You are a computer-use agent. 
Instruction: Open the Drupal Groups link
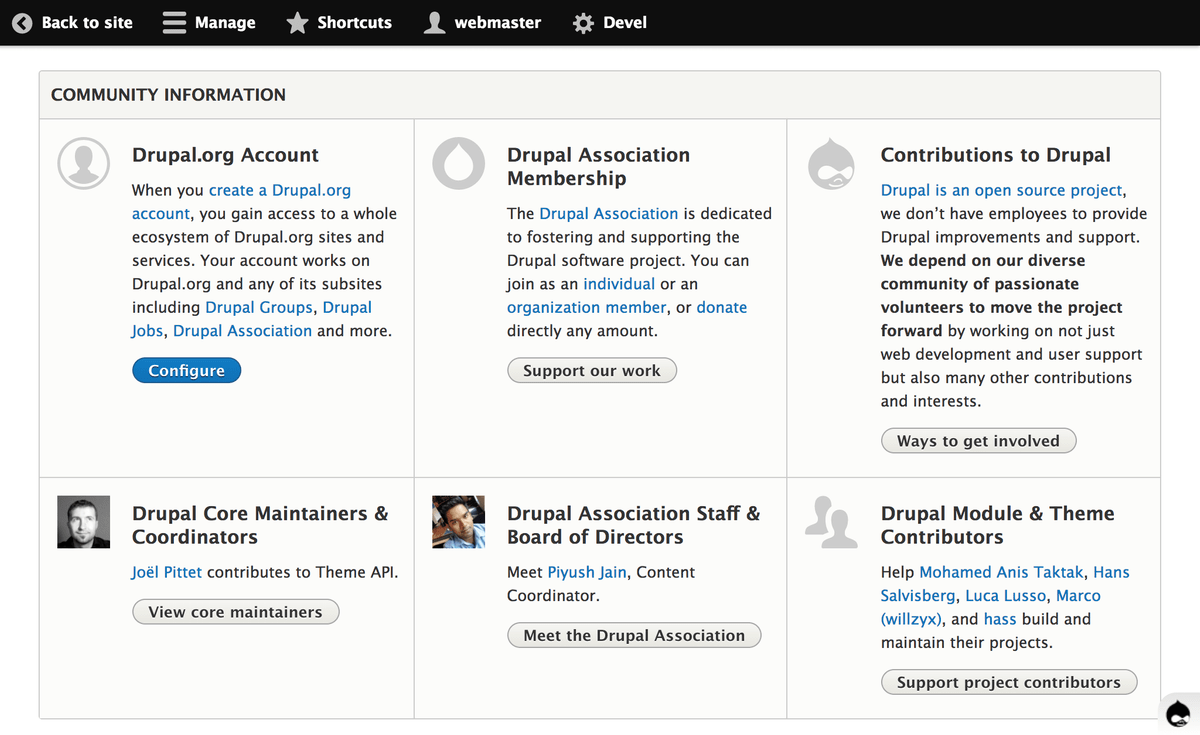(x=260, y=307)
